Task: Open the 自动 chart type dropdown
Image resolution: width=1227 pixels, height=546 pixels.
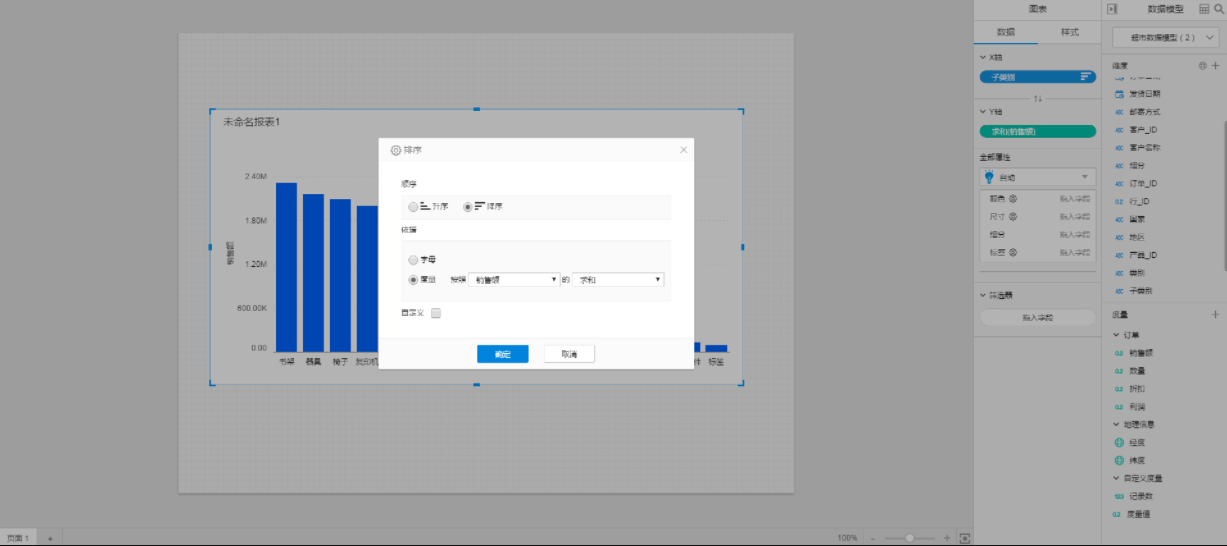Action: 1037,177
